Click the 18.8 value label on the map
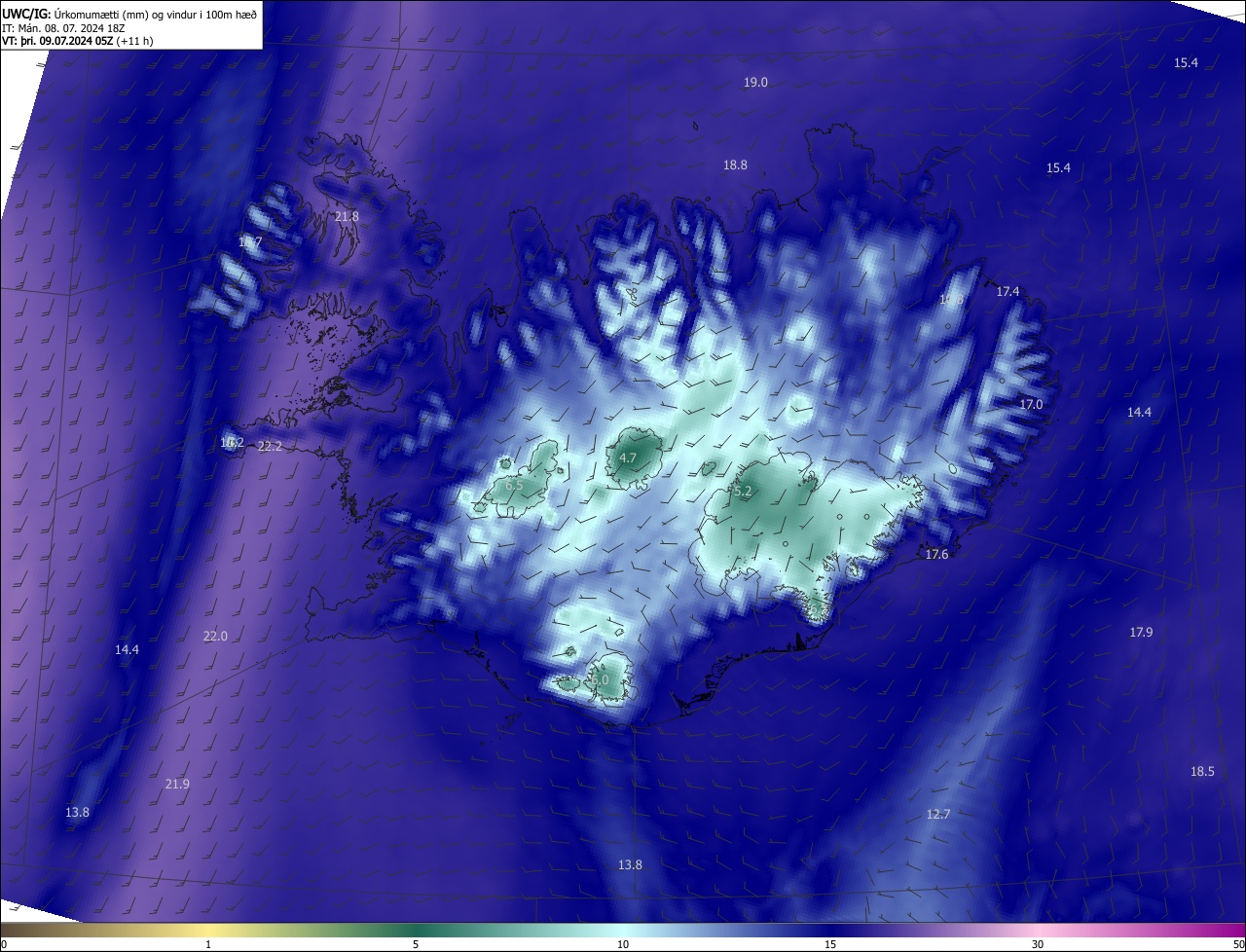Screen dimensions: 1246x952 click(x=735, y=165)
